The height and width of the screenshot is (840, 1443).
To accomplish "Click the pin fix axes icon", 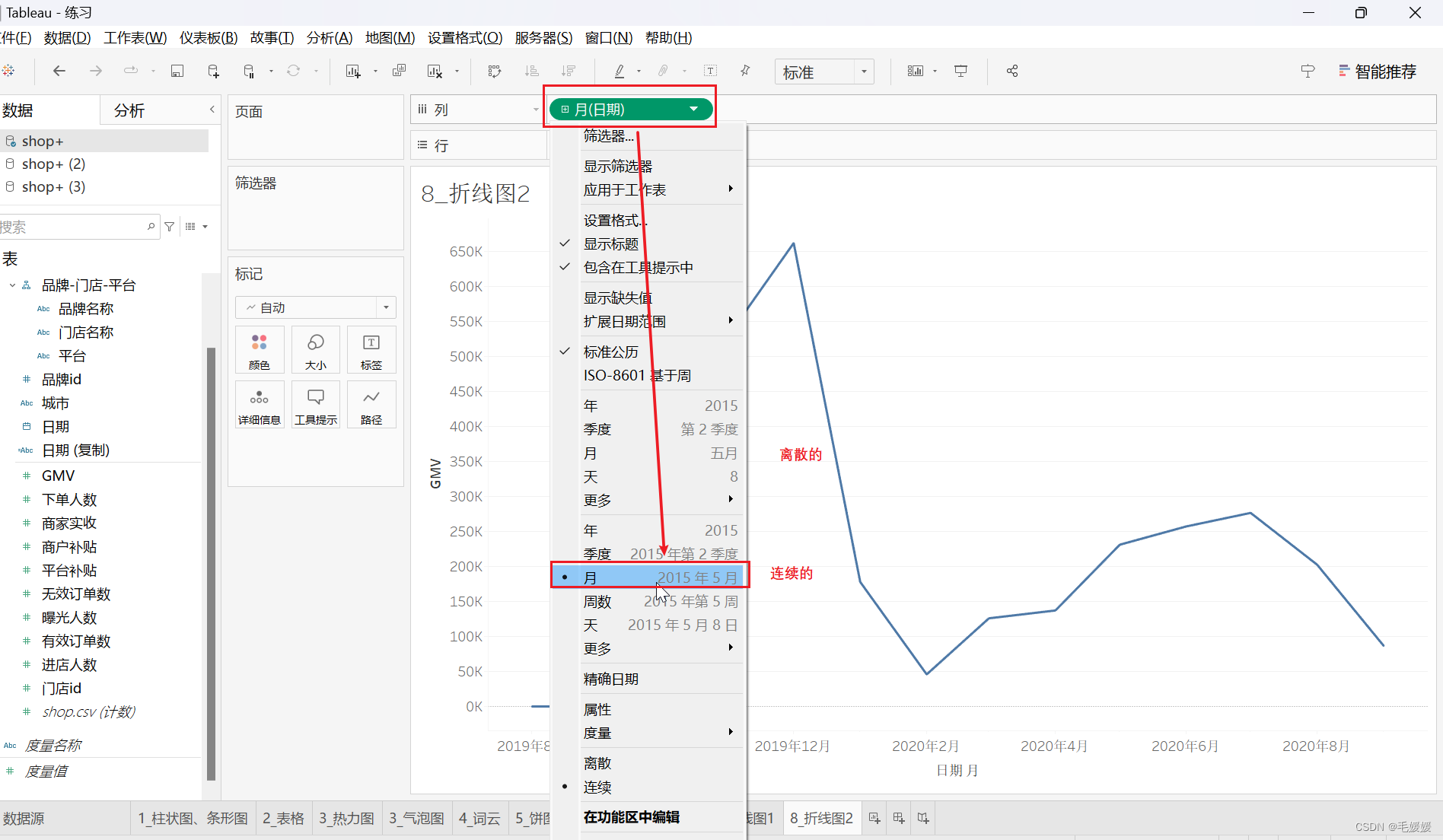I will pos(745,71).
